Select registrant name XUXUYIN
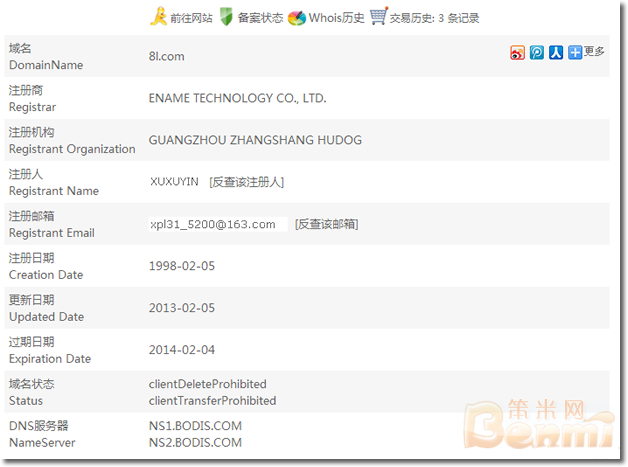This screenshot has width=628, height=467. [174, 182]
